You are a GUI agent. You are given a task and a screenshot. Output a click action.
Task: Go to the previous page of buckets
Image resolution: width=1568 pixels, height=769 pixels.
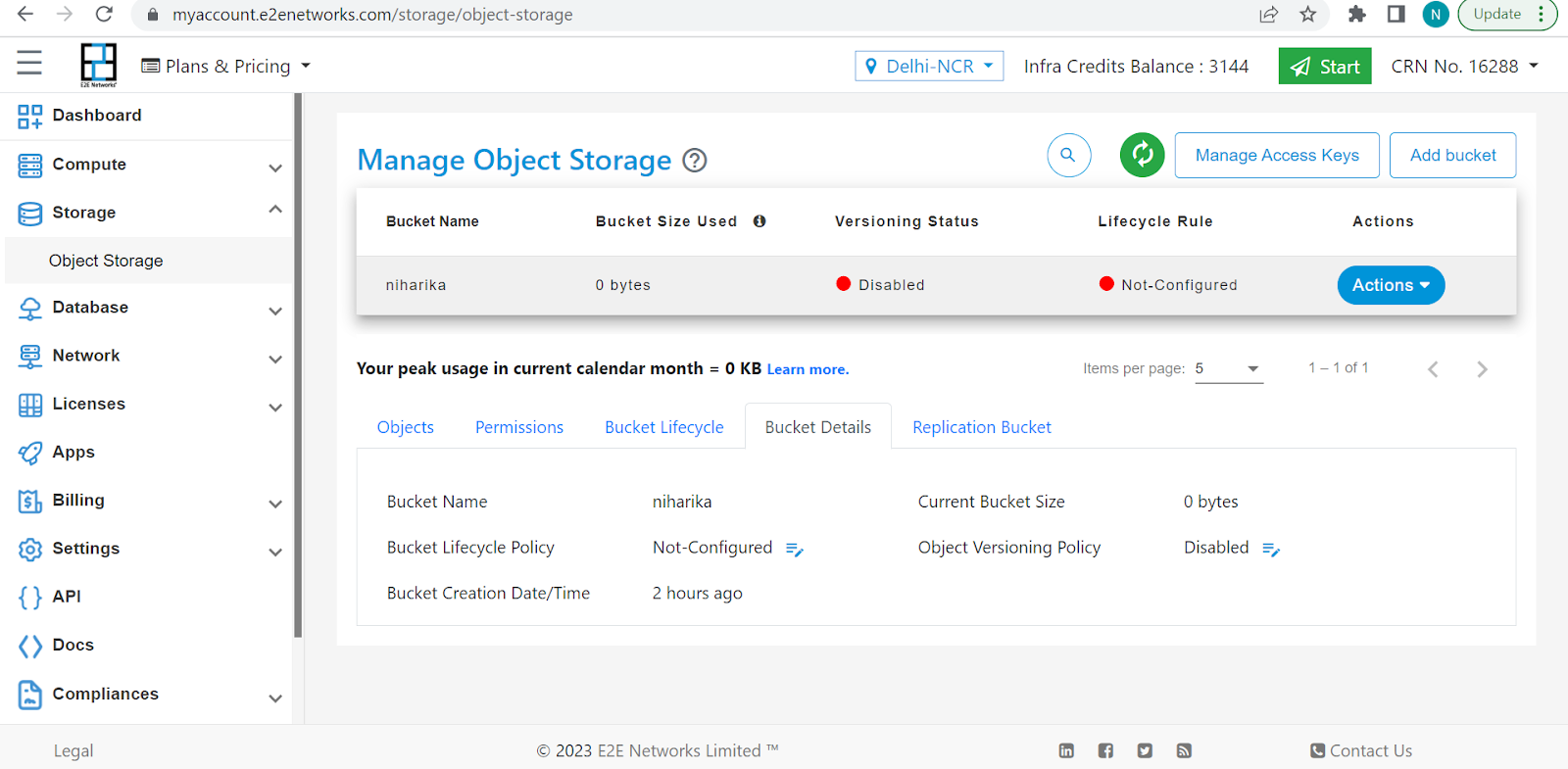click(x=1433, y=369)
